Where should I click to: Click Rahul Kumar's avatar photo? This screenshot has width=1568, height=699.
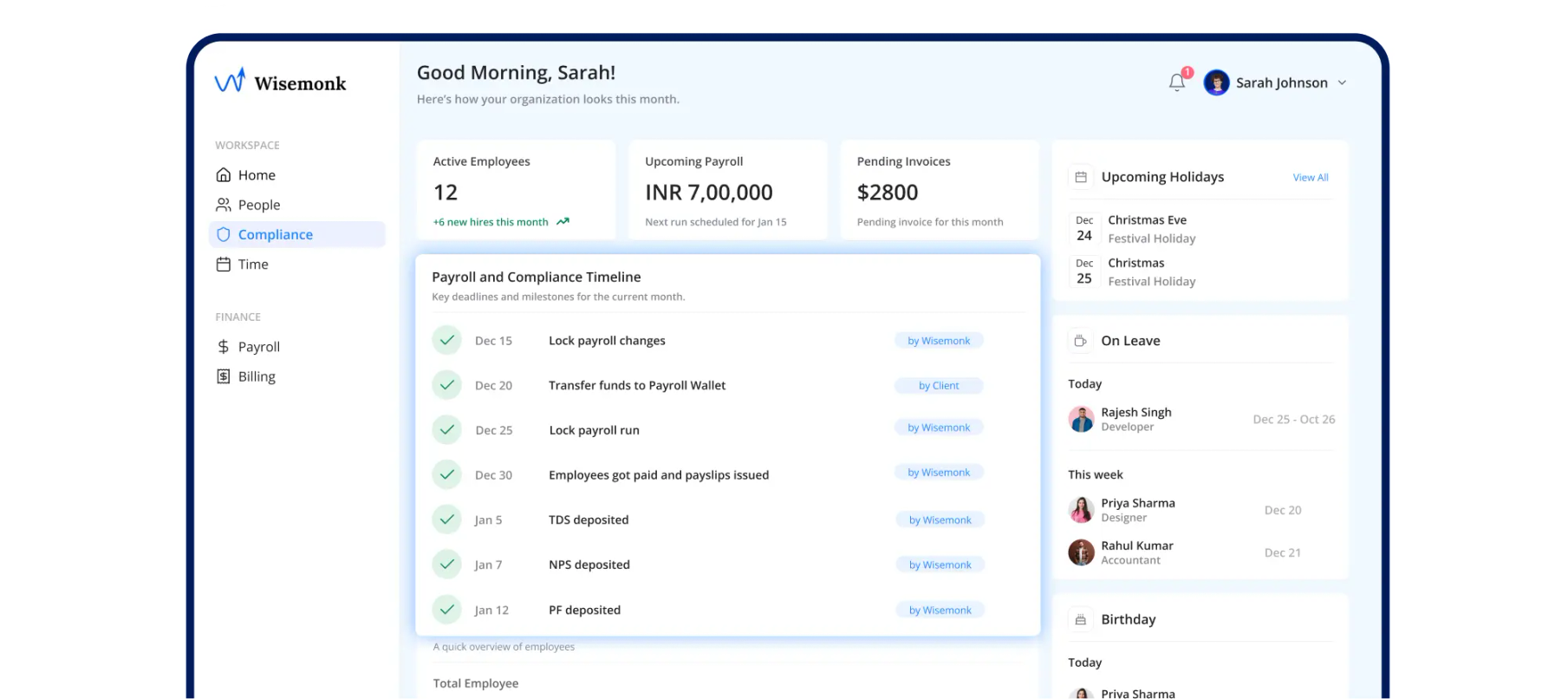point(1081,552)
